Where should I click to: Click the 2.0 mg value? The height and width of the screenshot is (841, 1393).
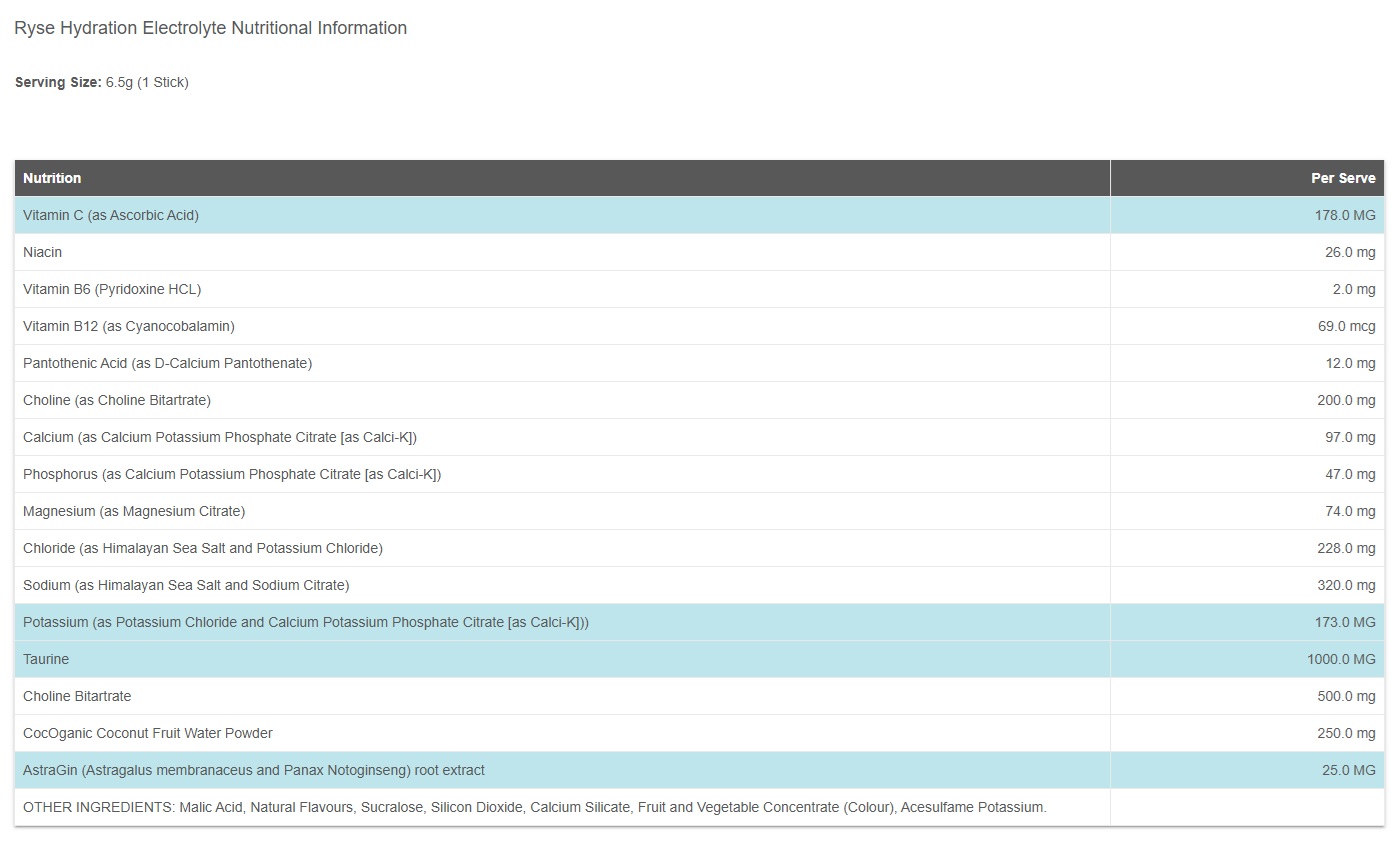[x=1354, y=289]
